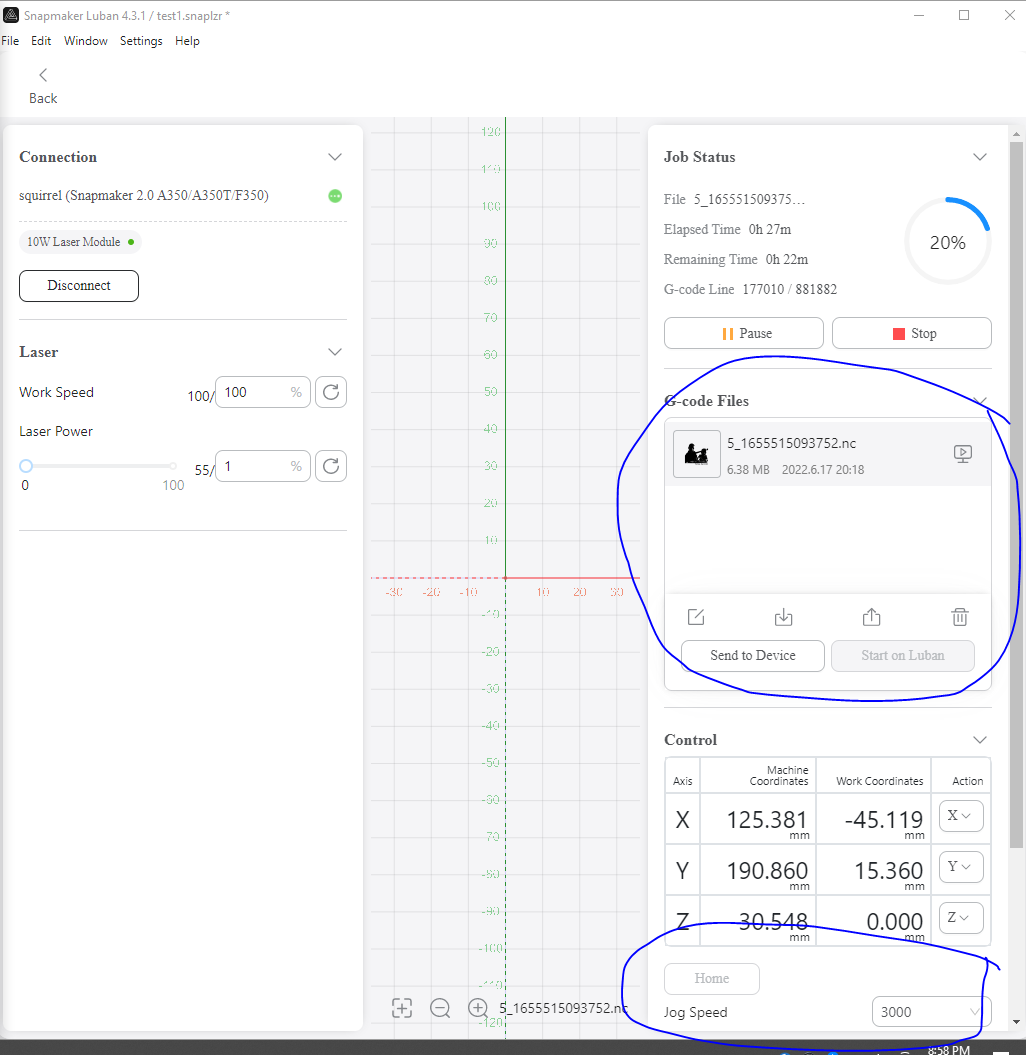Click G-code Line 177010 / 881882 text
1026x1055 pixels.
point(750,289)
